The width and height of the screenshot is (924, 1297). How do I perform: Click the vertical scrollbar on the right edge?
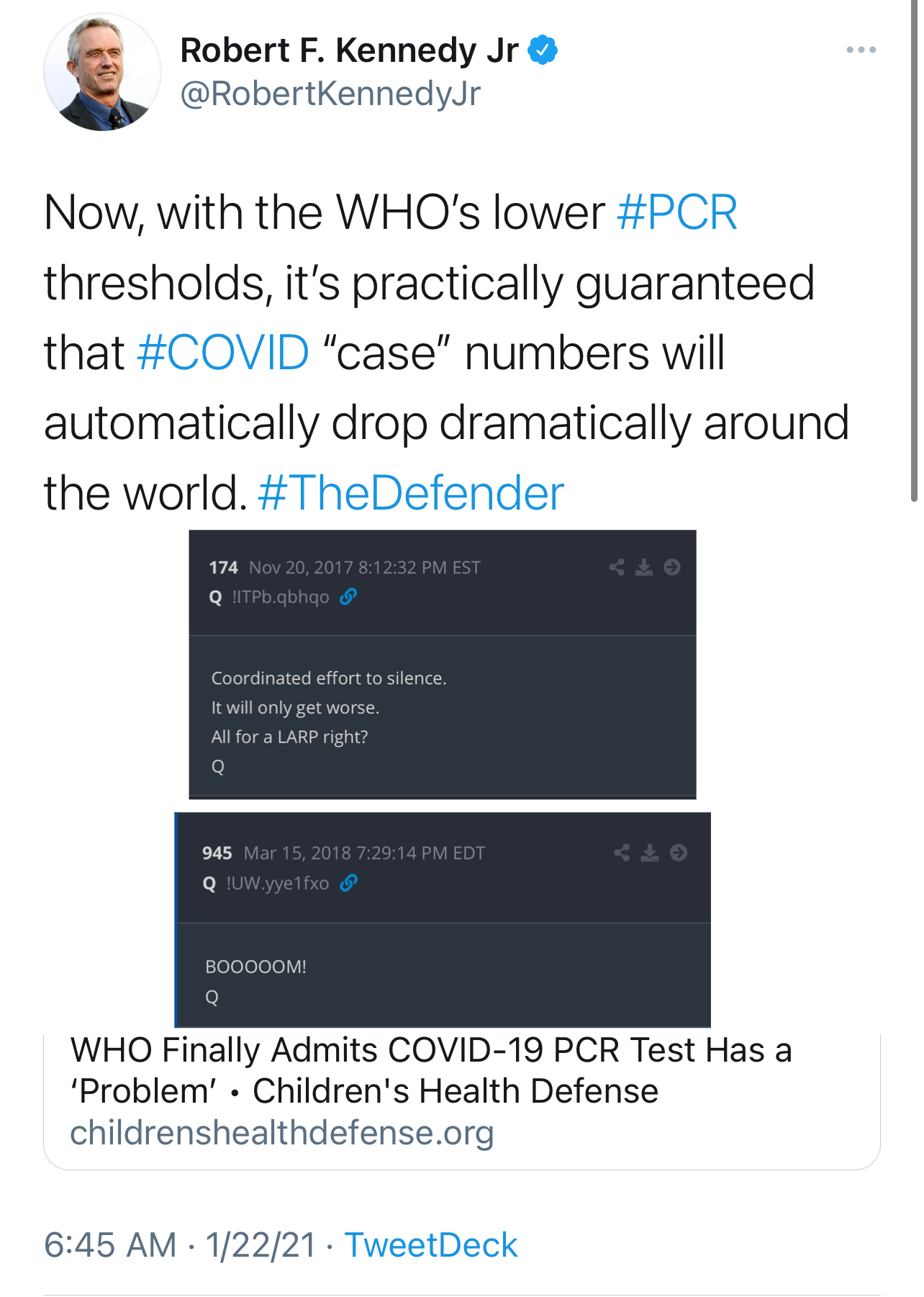point(914,252)
